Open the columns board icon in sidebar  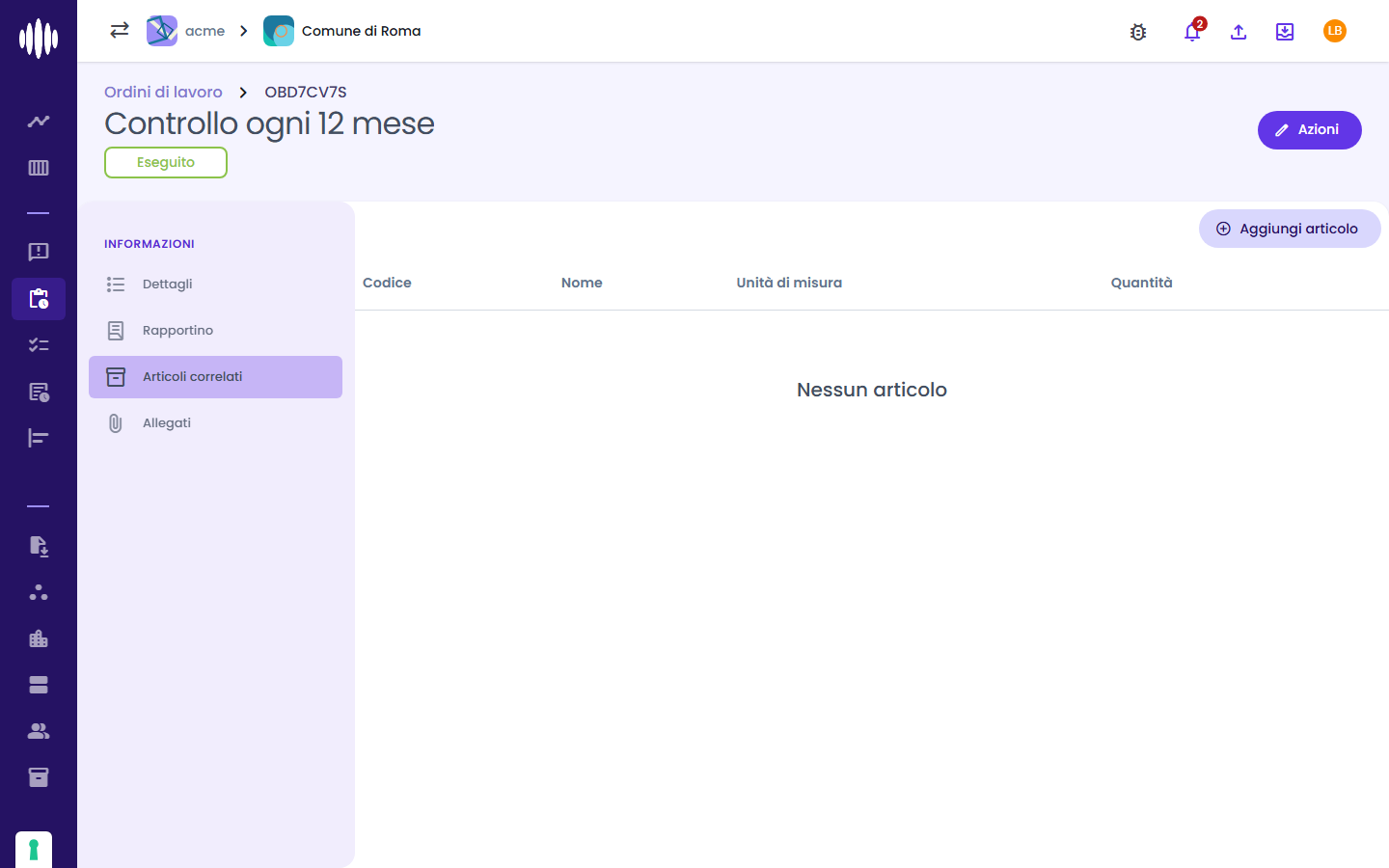39,168
